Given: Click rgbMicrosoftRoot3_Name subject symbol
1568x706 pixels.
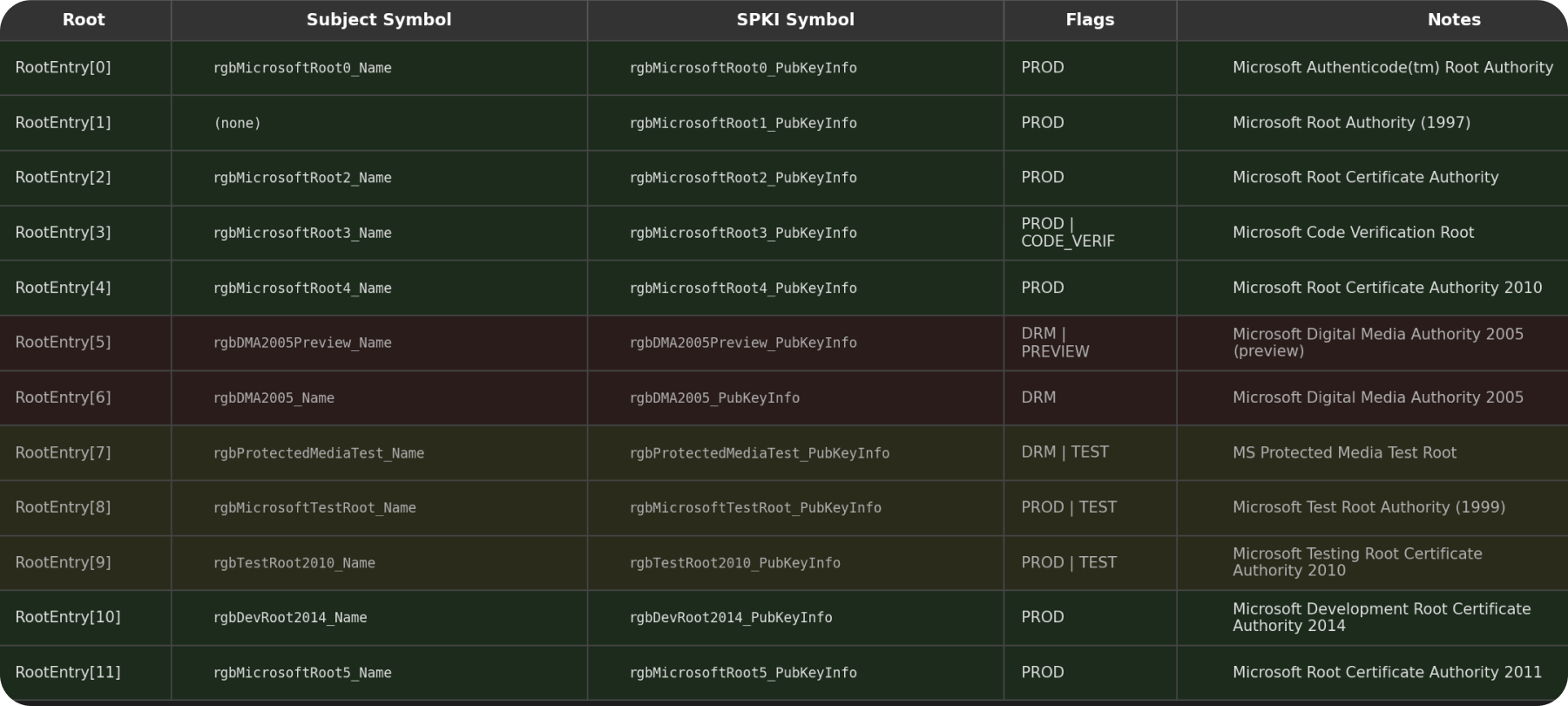Looking at the screenshot, I should [302, 233].
